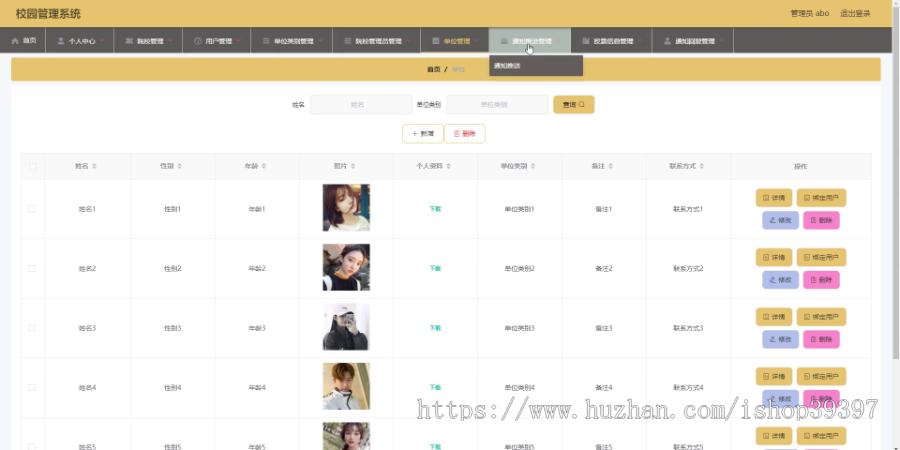The image size is (900, 450).
Task: Expand the 投票信息管理 dropdown arrow
Action: (x=640, y=41)
